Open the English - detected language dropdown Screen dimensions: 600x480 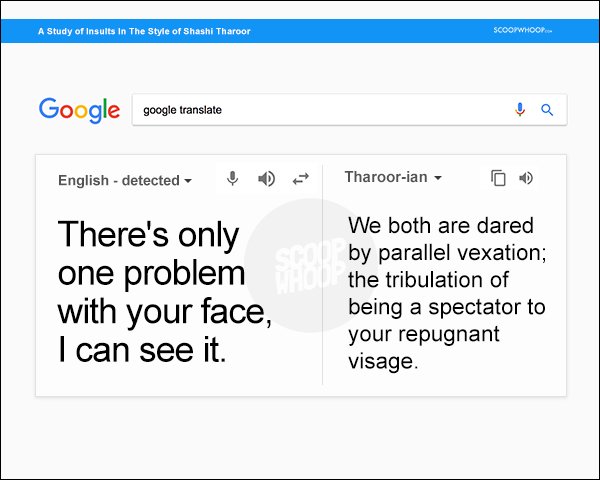[x=125, y=180]
